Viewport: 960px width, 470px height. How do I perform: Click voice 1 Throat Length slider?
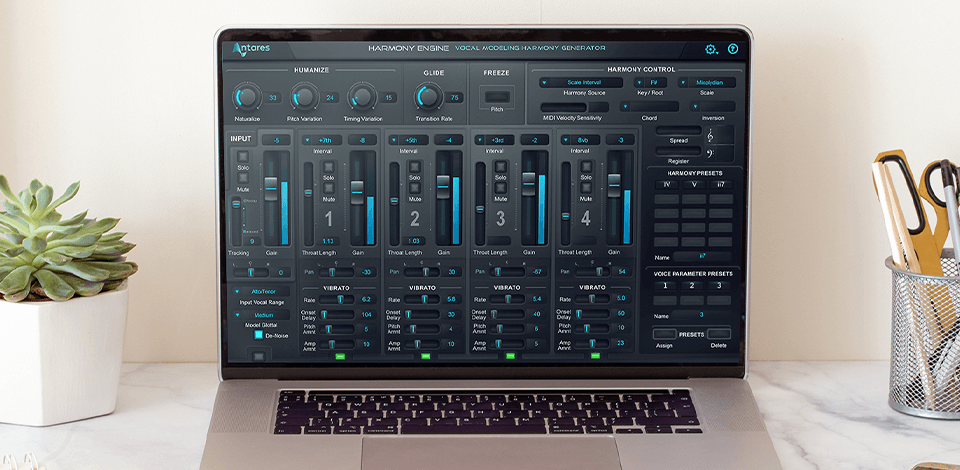(x=308, y=204)
